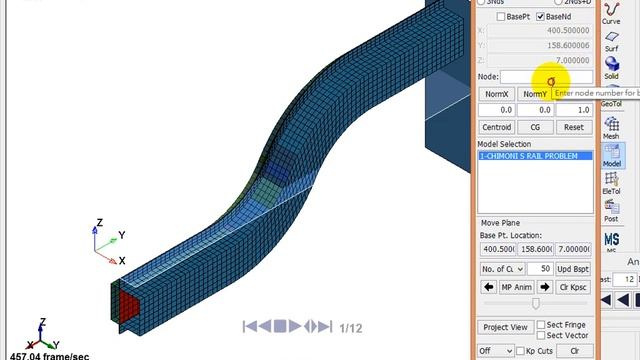The height and width of the screenshot is (360, 640).
Task: Click the 1/12 frame counter text
Action: [x=351, y=328]
